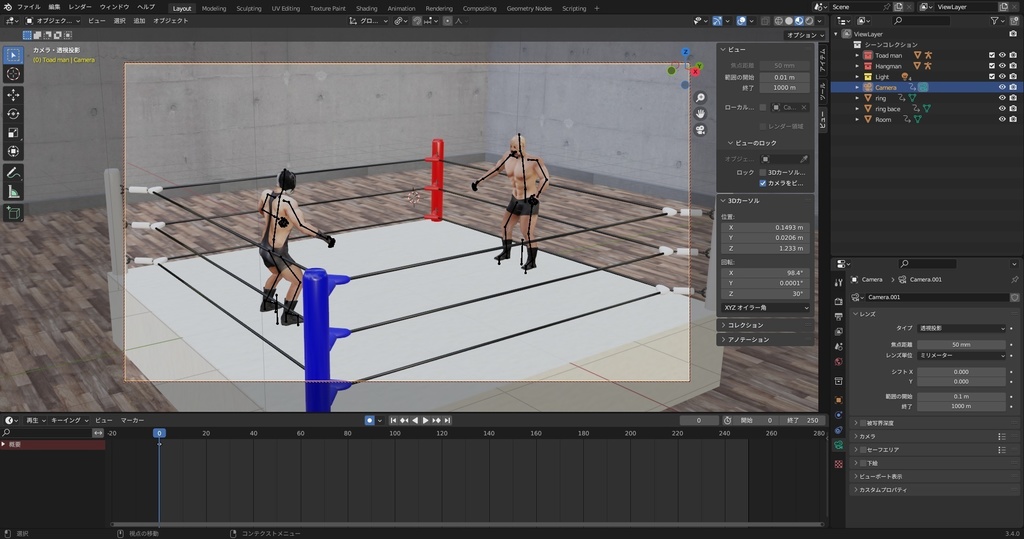Open the キーイング menu in timeline

69,421
